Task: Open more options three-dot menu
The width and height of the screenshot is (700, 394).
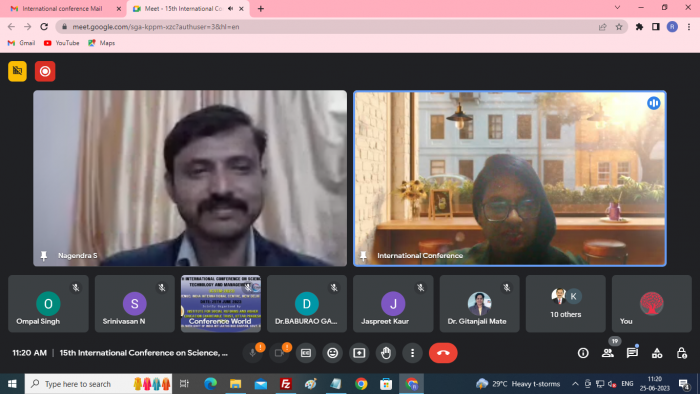Action: click(412, 353)
